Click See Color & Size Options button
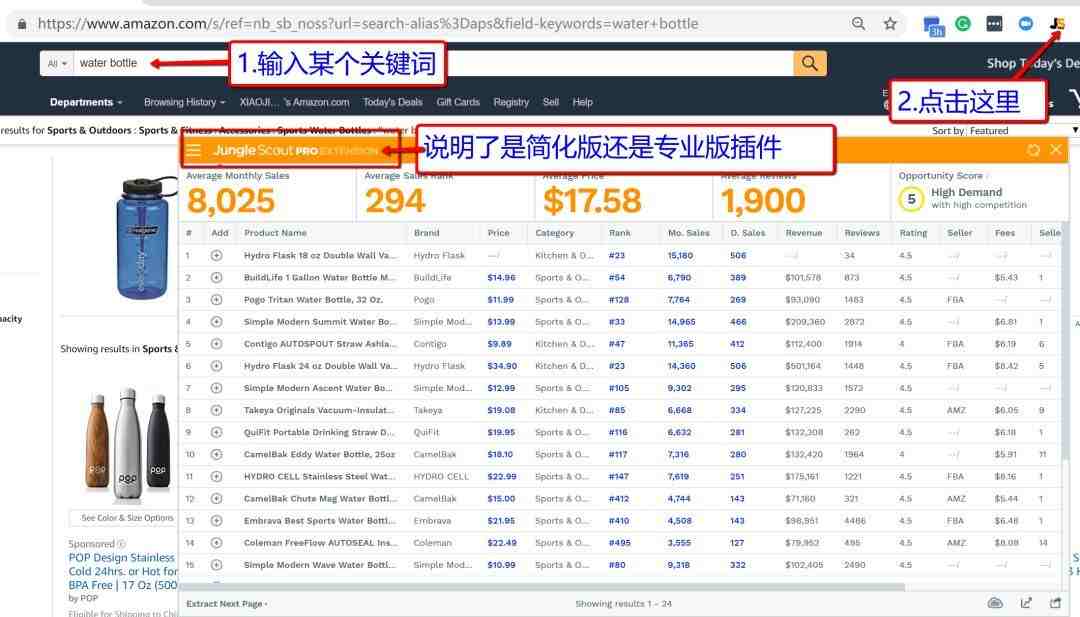This screenshot has height=617, width=1080. (124, 518)
